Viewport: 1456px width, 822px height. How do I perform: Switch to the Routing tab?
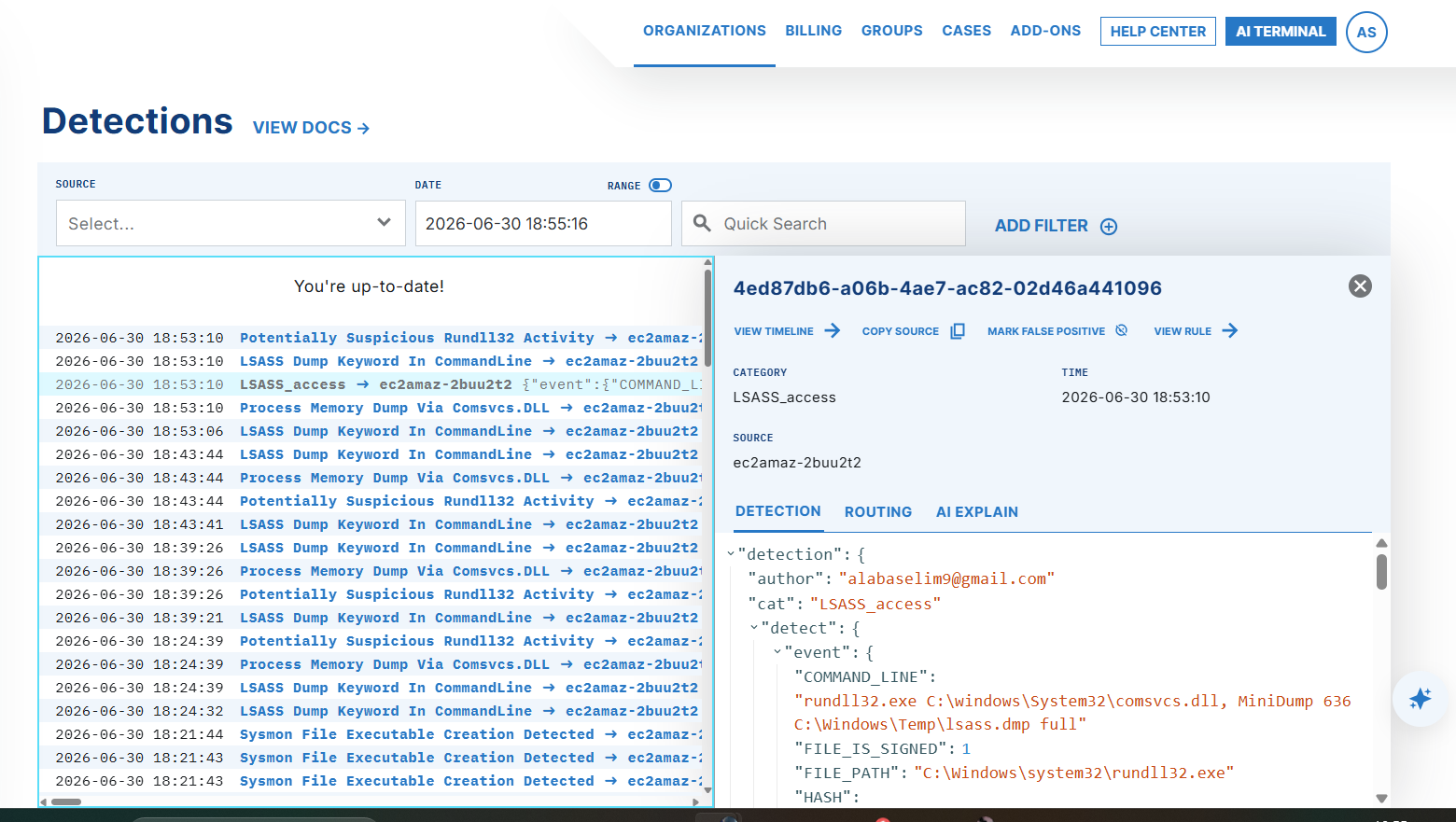[878, 512]
